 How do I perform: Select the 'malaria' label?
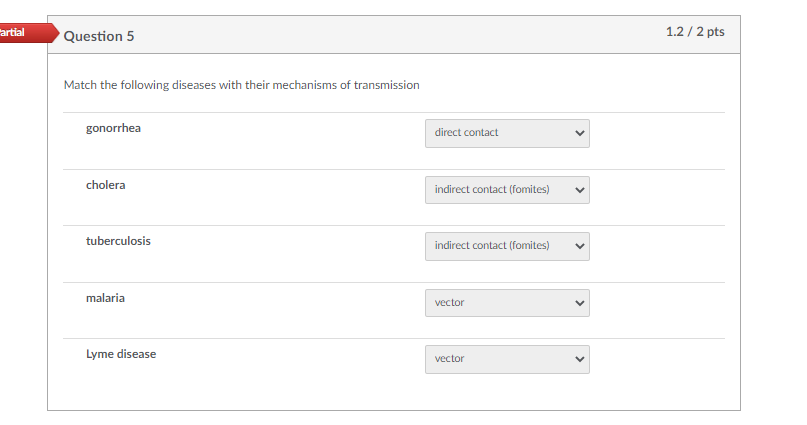[x=105, y=298]
